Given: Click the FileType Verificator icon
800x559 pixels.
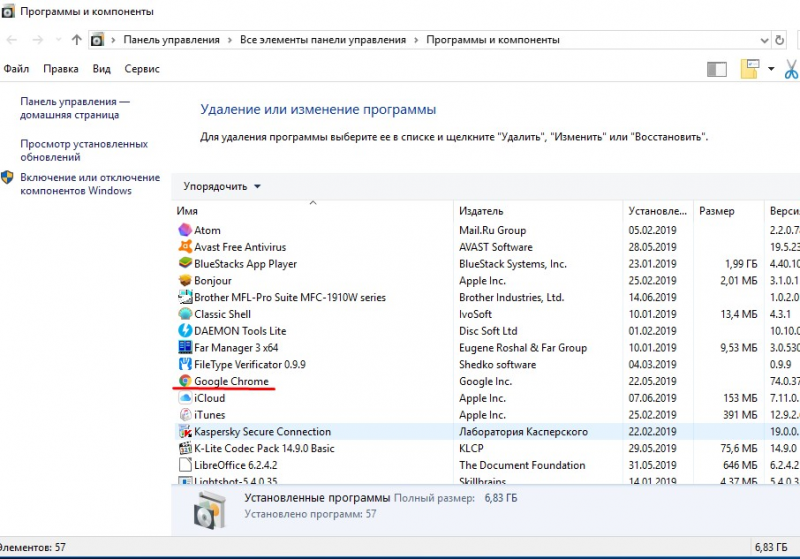Looking at the screenshot, I should coord(185,364).
